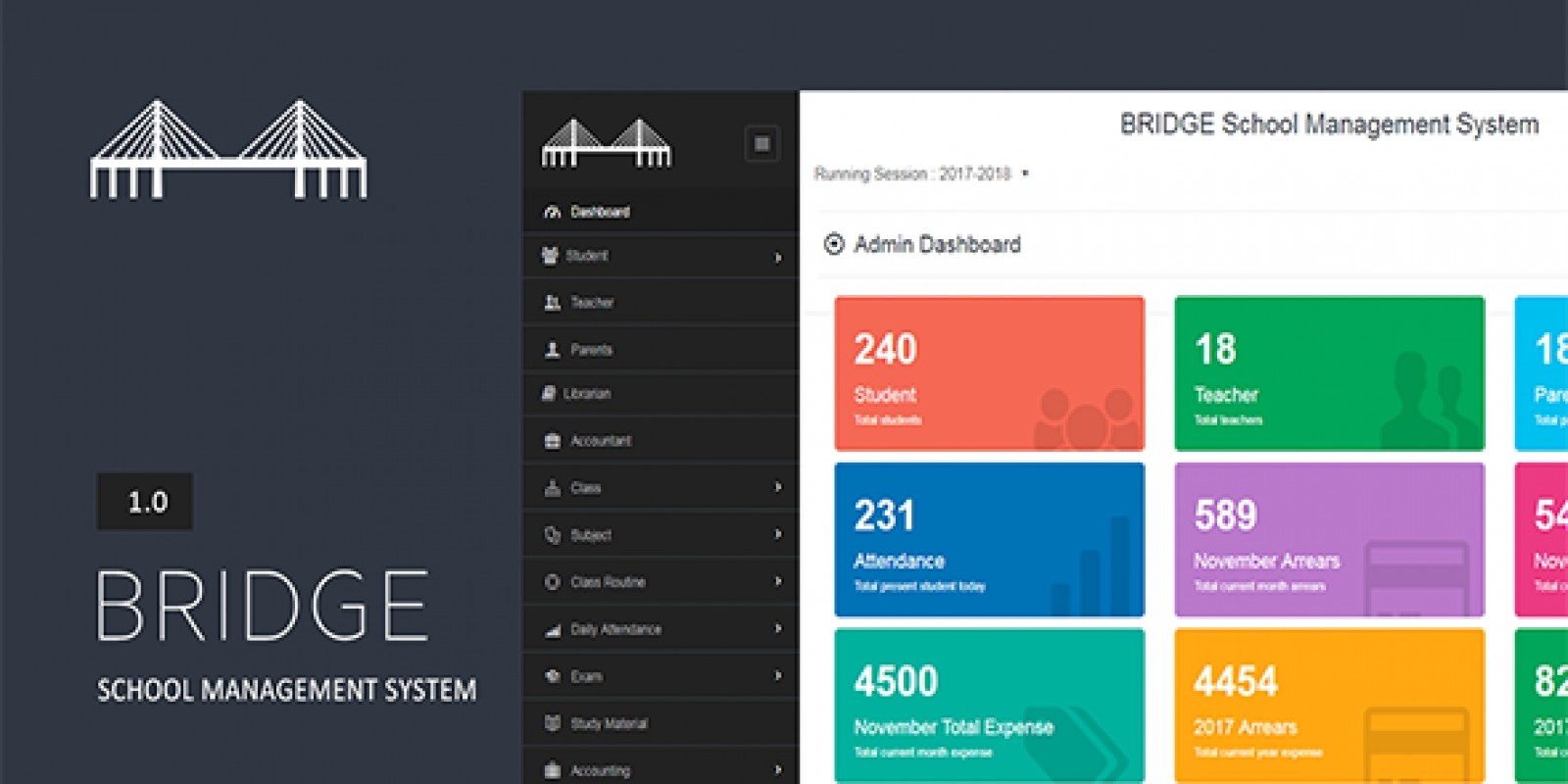Click the people icon on Student card

pyautogui.click(x=1085, y=418)
